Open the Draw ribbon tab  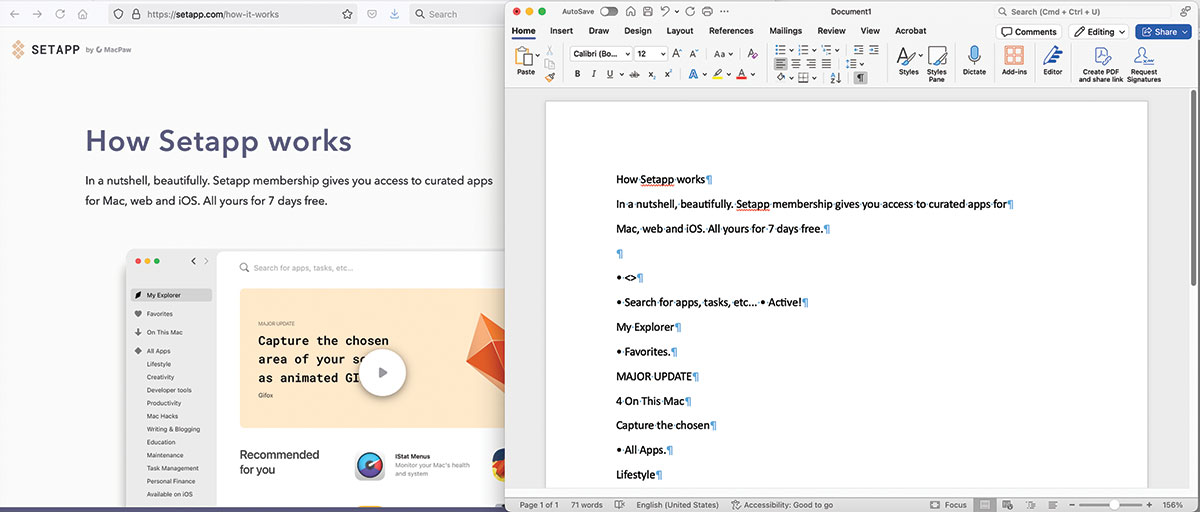(598, 31)
